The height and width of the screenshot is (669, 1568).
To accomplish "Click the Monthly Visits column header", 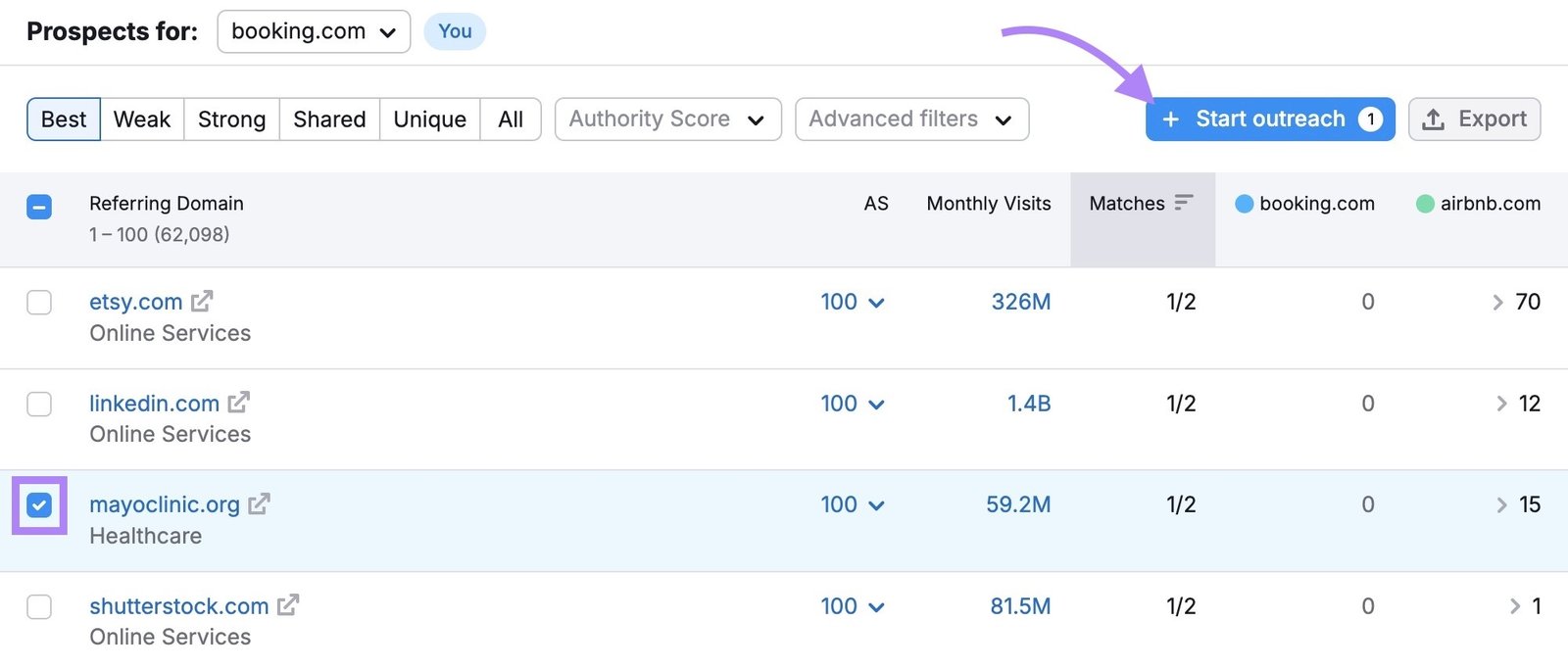I will (989, 203).
